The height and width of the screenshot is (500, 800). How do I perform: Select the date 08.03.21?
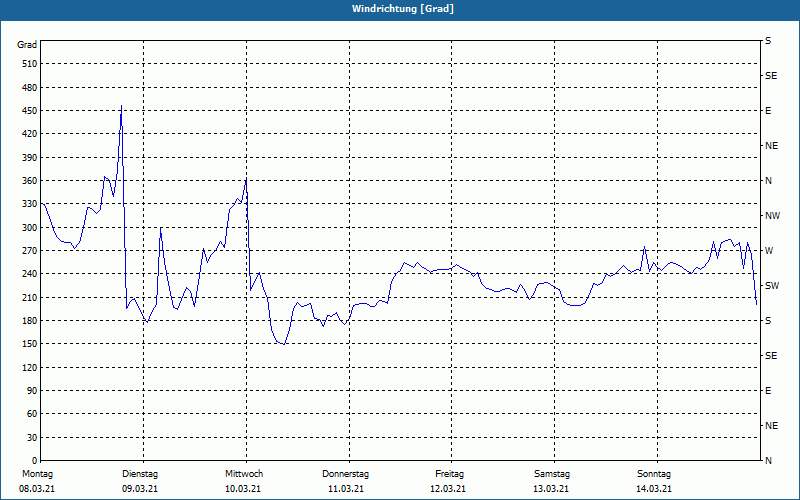click(x=37, y=489)
